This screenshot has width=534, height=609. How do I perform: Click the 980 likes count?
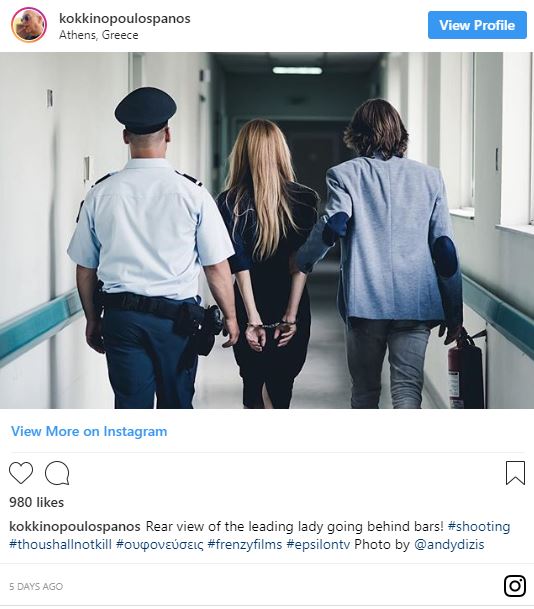(x=37, y=502)
